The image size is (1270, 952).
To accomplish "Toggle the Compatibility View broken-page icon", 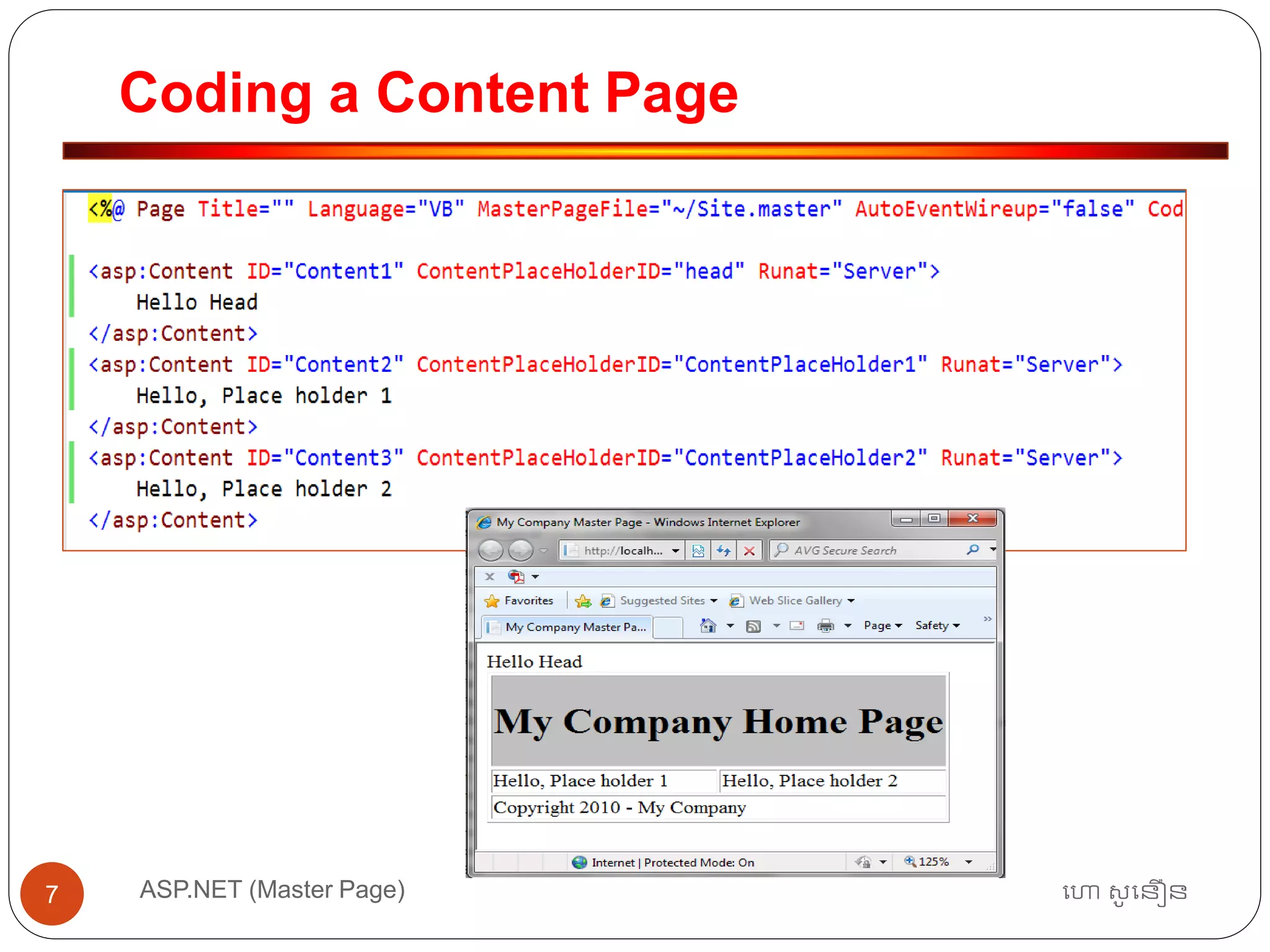I will point(698,550).
